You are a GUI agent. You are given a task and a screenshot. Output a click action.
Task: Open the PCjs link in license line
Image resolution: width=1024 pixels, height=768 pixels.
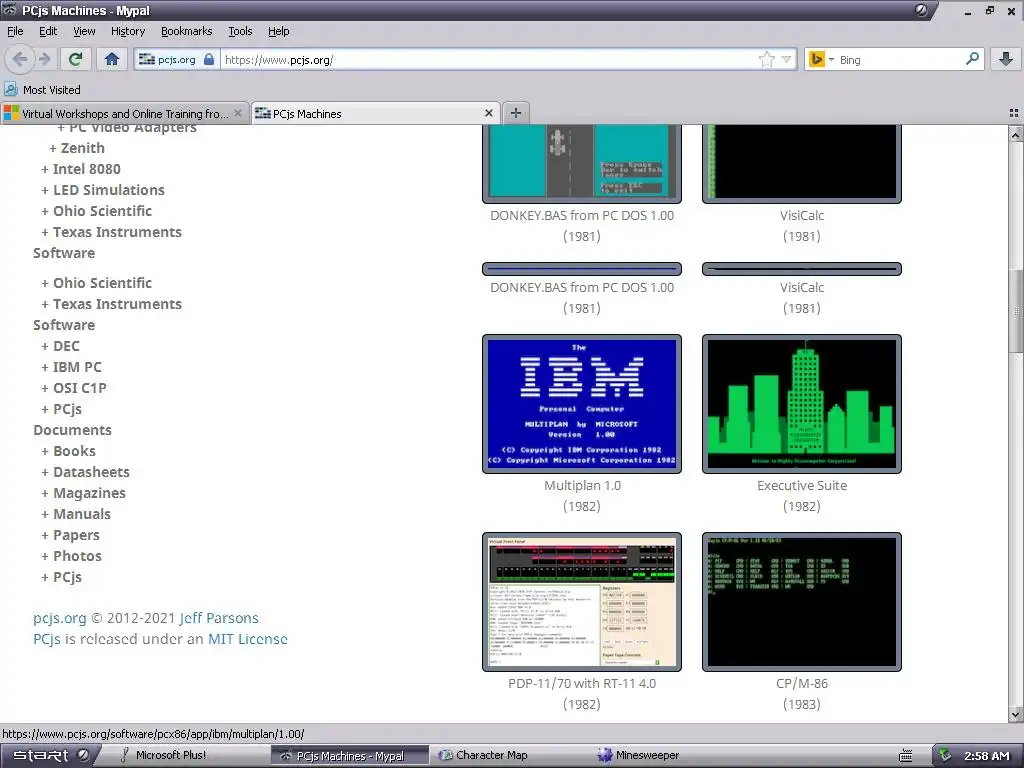pyautogui.click(x=46, y=639)
